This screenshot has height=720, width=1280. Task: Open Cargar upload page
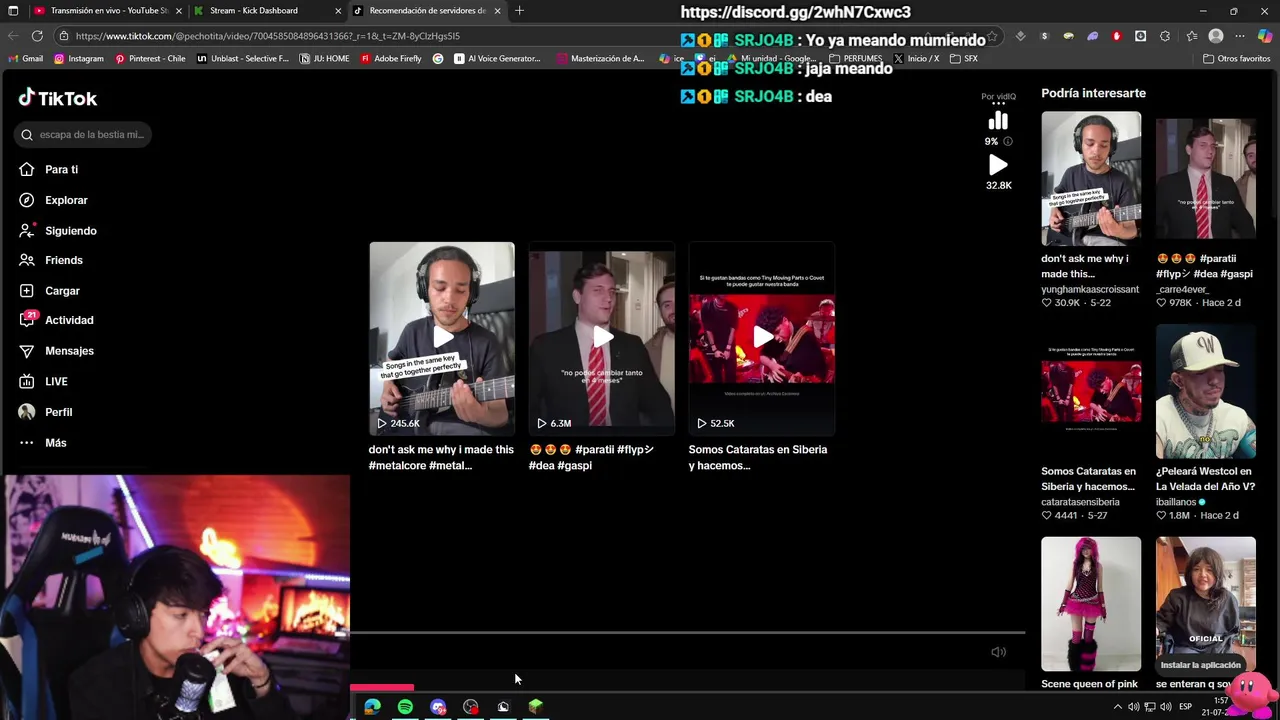62,290
